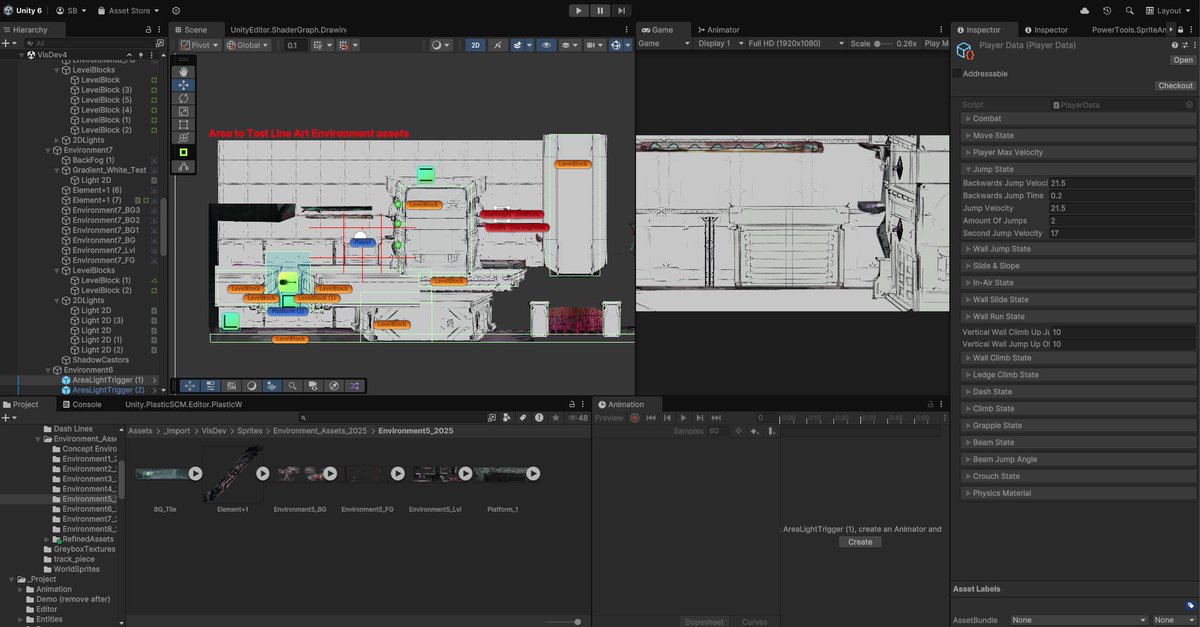This screenshot has height=627, width=1200.
Task: Click the Create button in Animation panel
Action: tap(860, 542)
